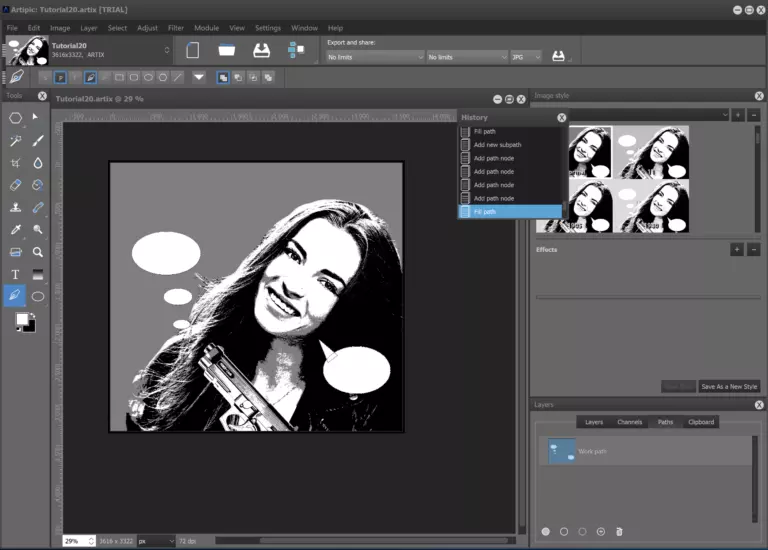768x550 pixels.
Task: Expand the first No limits dropdown
Action: (375, 58)
